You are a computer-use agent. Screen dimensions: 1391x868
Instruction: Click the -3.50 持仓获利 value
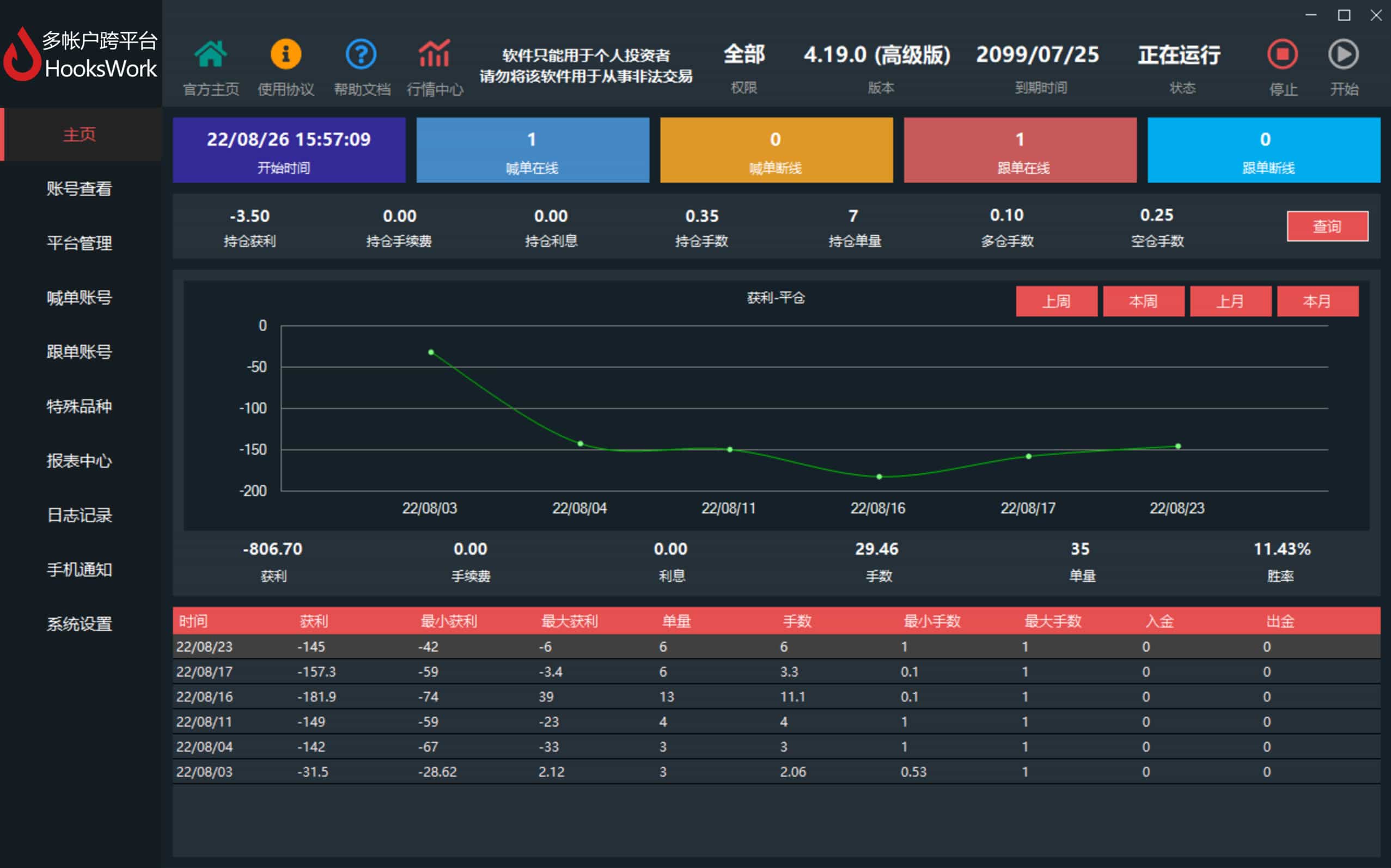pyautogui.click(x=250, y=216)
